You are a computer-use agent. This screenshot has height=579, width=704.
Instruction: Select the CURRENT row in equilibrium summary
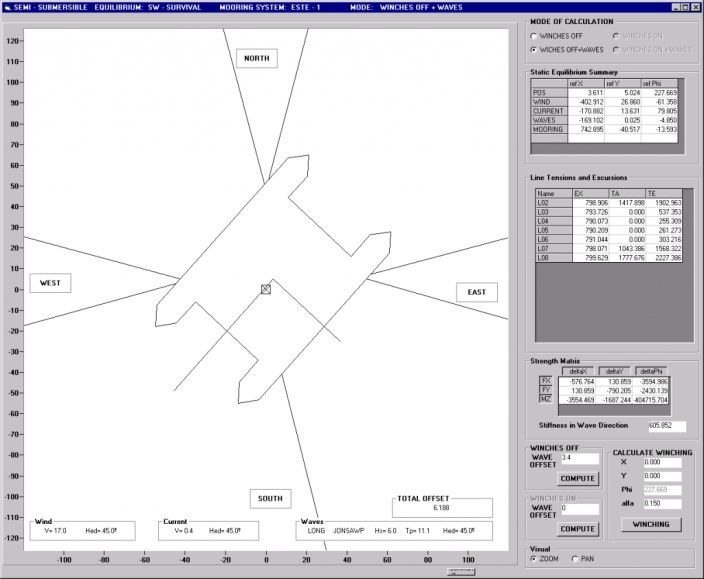tap(604, 111)
